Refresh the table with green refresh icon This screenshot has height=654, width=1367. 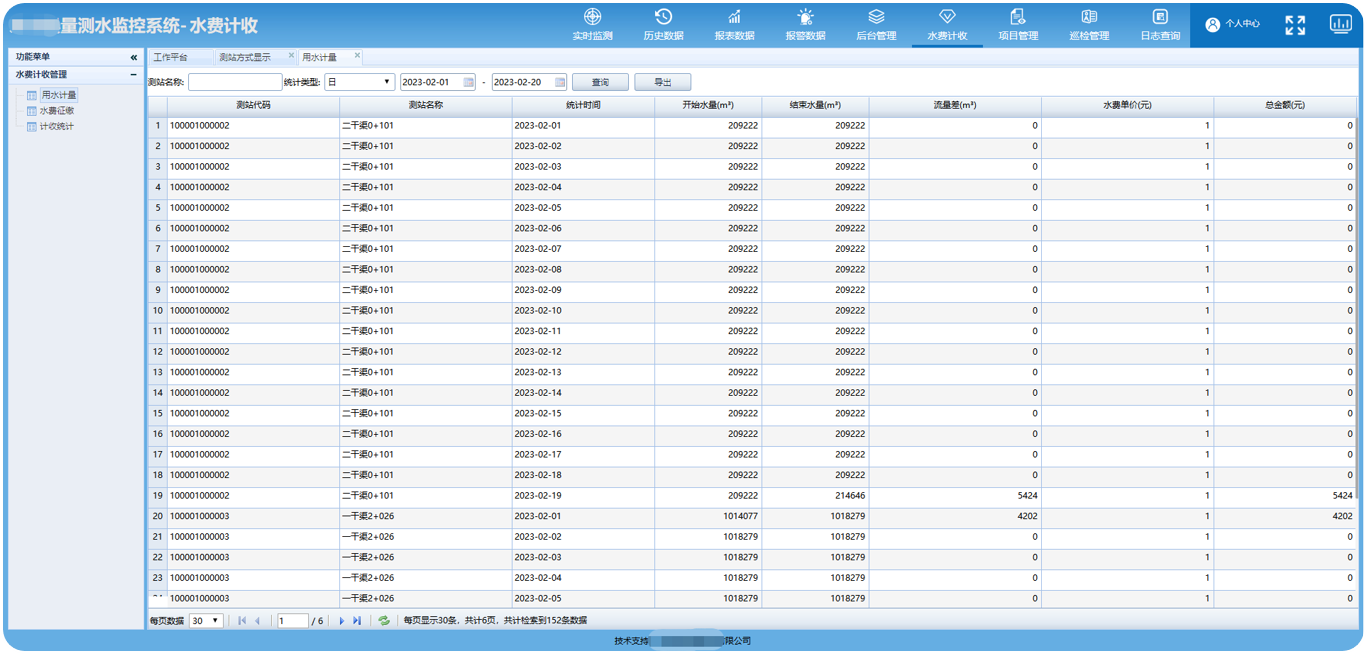[383, 621]
